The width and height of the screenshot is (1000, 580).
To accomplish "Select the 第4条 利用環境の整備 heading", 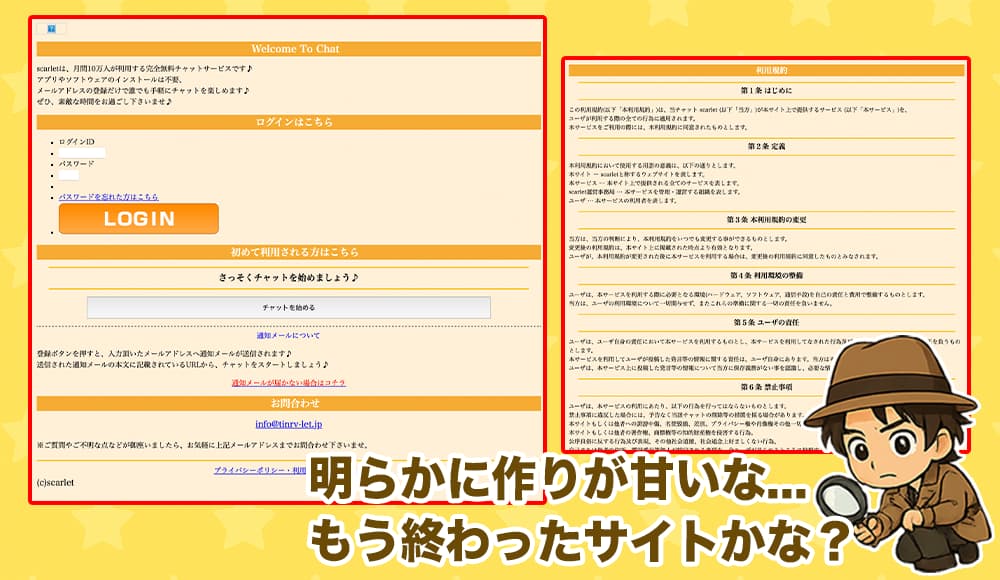I will 766,274.
